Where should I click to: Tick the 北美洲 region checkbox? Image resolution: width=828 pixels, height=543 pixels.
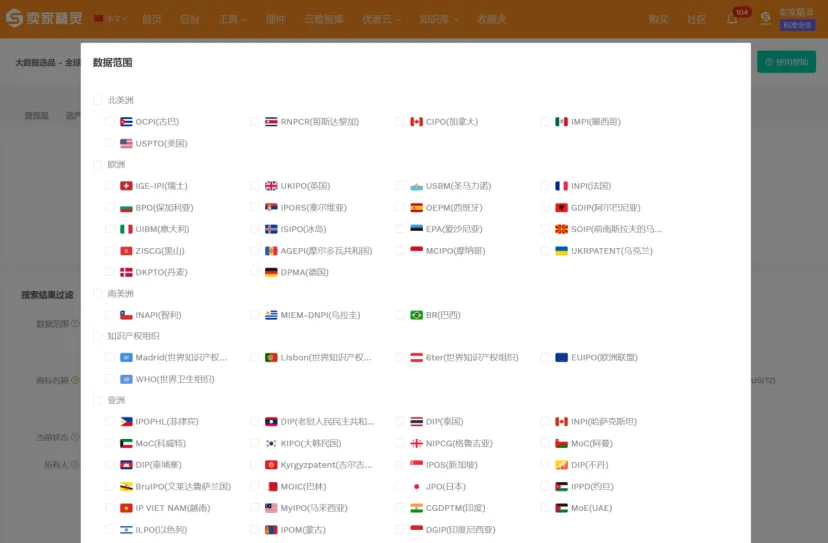click(97, 100)
